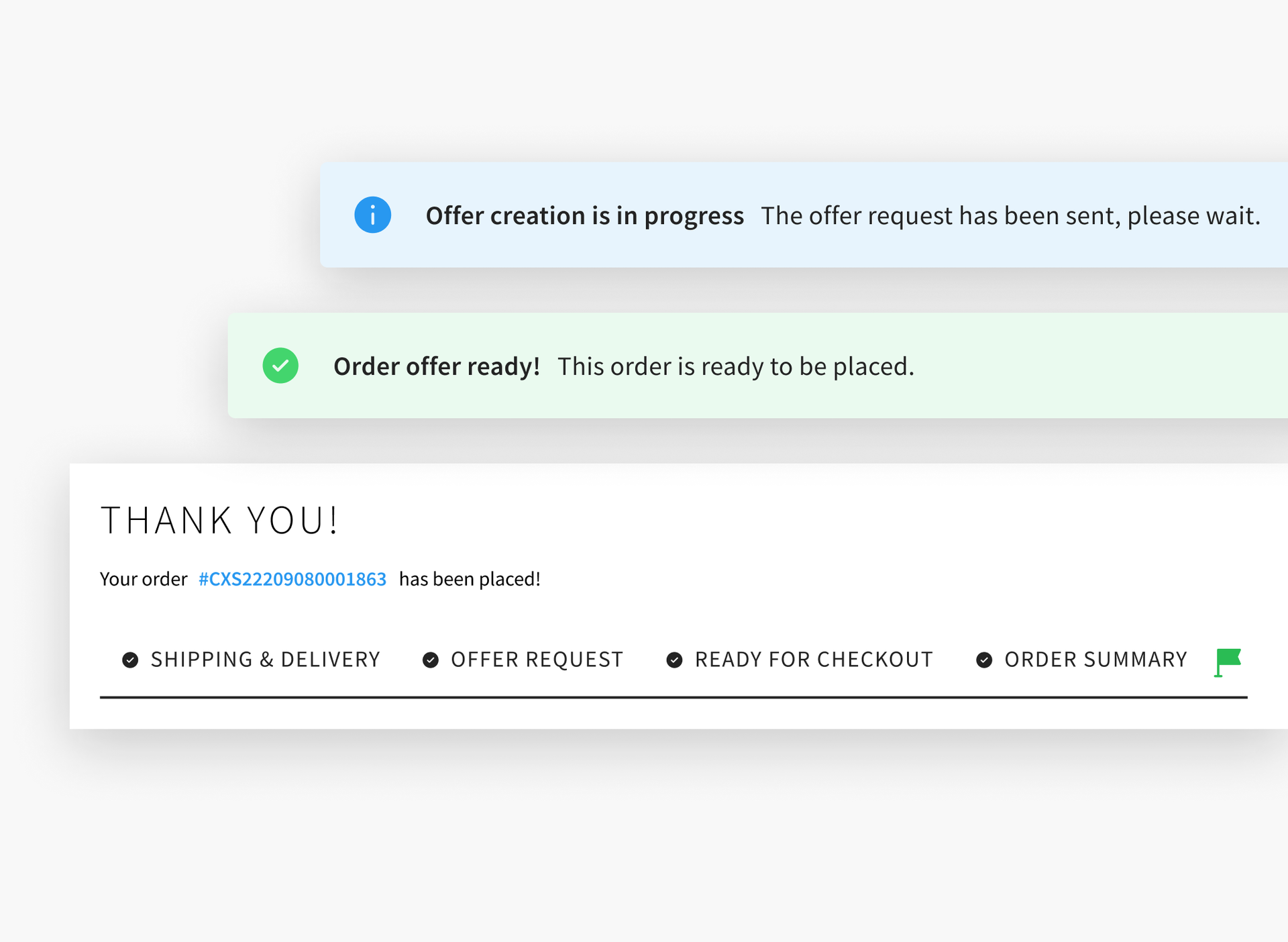Viewport: 1288px width, 942px height.
Task: Click the "has been placed!" text
Action: coord(470,579)
